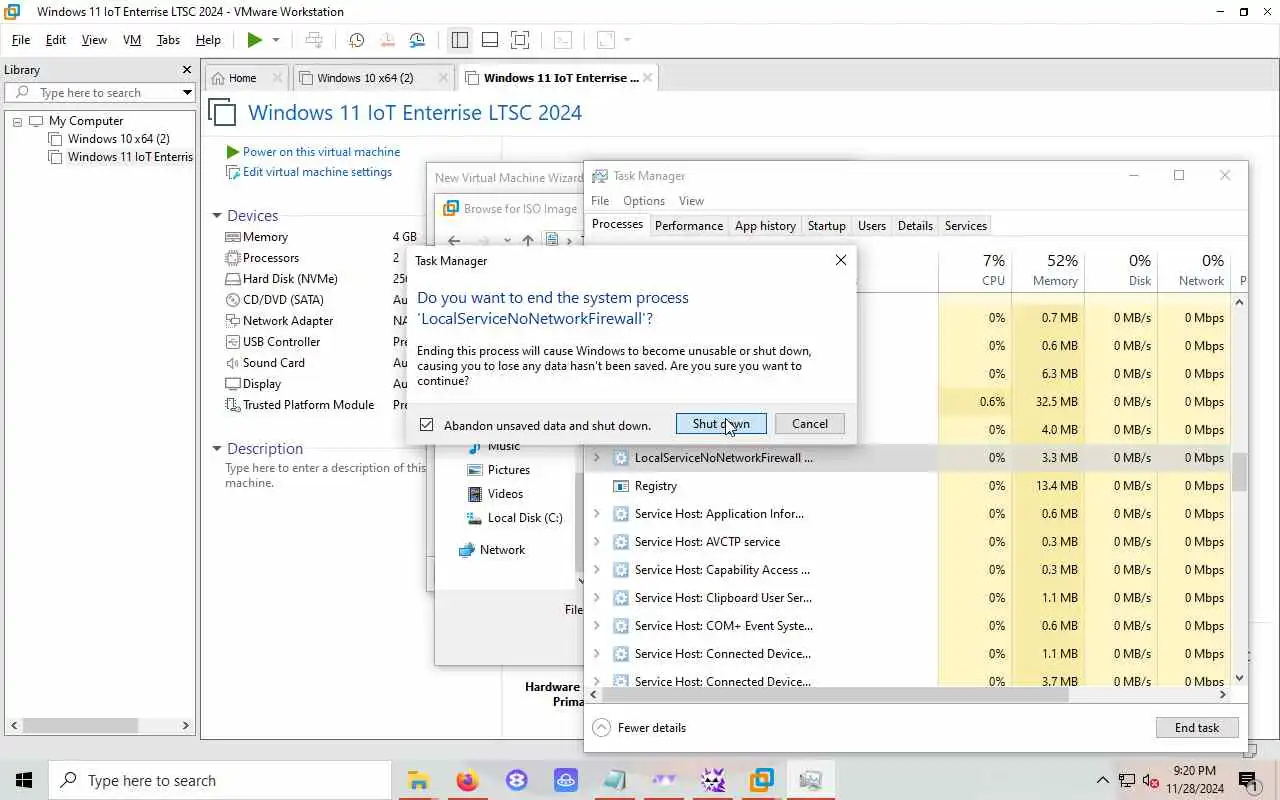Click the Fewer details toggle
The width and height of the screenshot is (1280, 800).
640,728
